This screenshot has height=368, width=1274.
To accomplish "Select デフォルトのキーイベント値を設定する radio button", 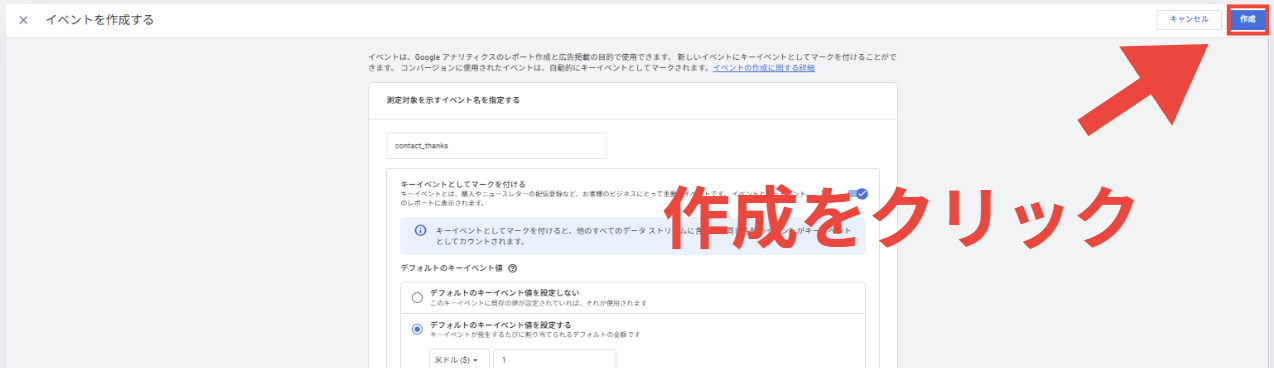I will pyautogui.click(x=417, y=328).
